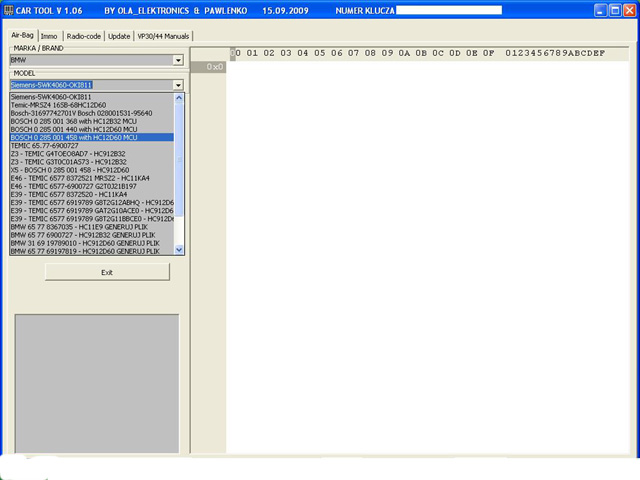
Task: Open the Radio-code tab
Action: coord(84,36)
